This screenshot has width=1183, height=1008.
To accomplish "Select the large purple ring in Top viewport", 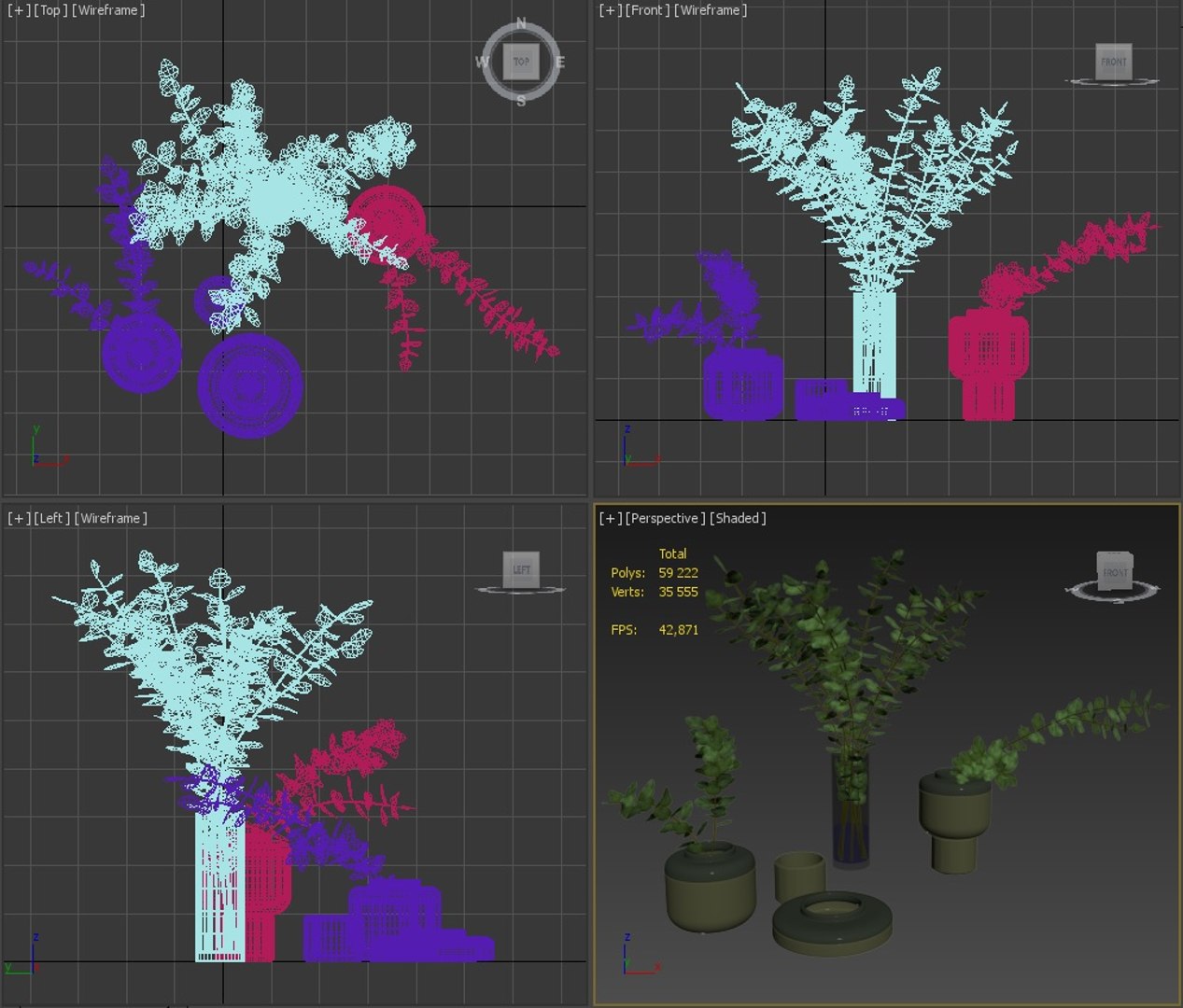I will (249, 385).
